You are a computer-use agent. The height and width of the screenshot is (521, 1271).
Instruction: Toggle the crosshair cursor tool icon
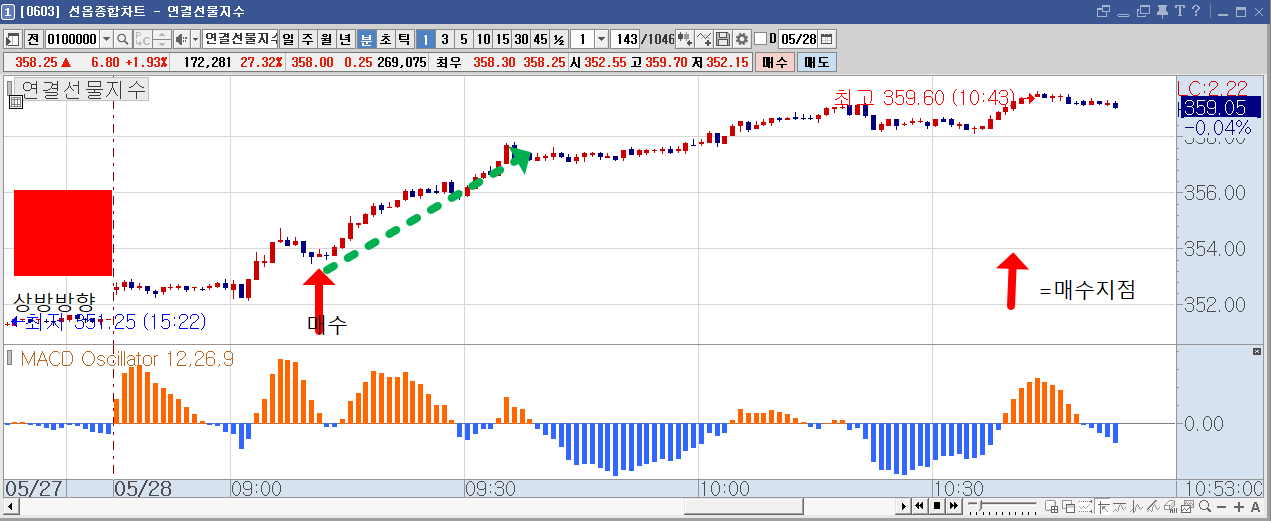point(1104,506)
